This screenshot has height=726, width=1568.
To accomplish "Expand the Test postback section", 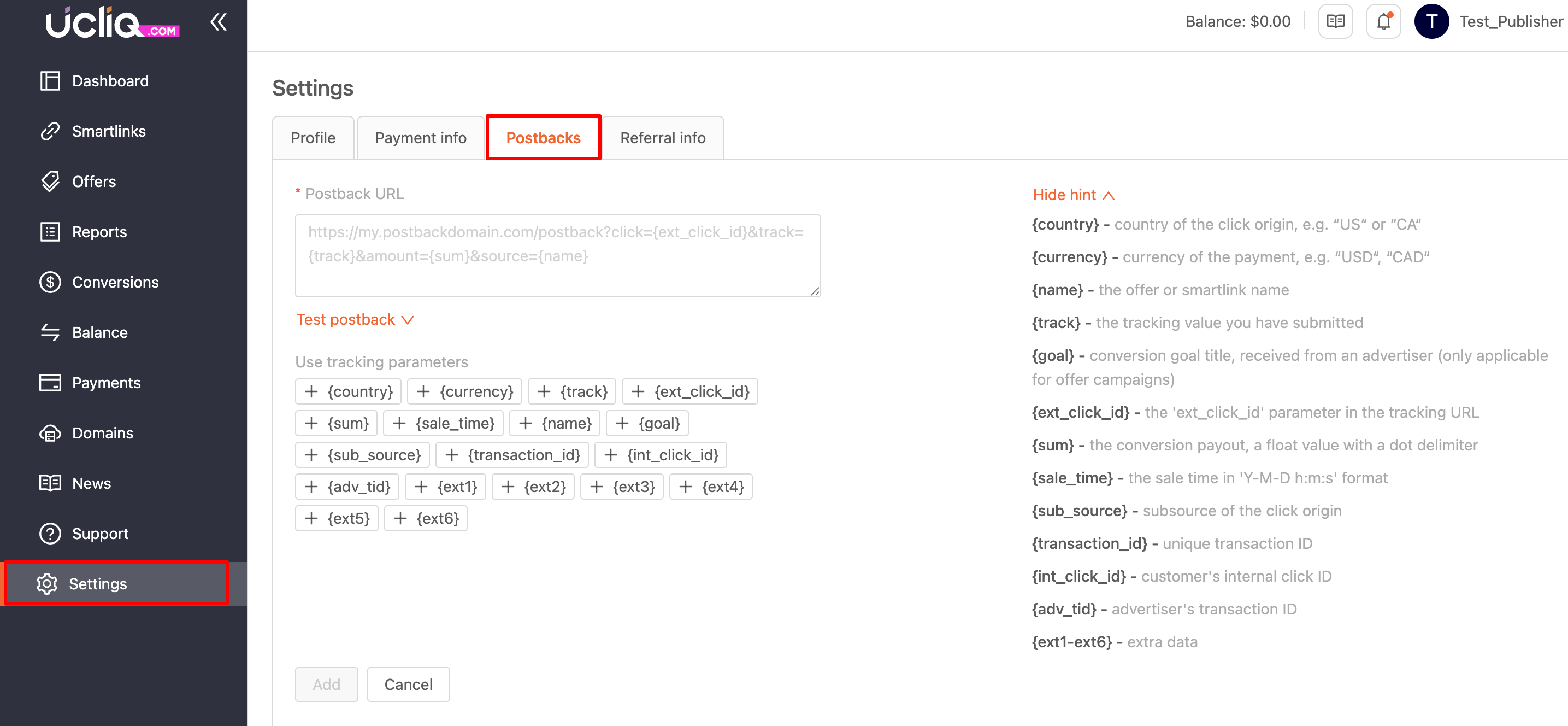I will [x=355, y=320].
